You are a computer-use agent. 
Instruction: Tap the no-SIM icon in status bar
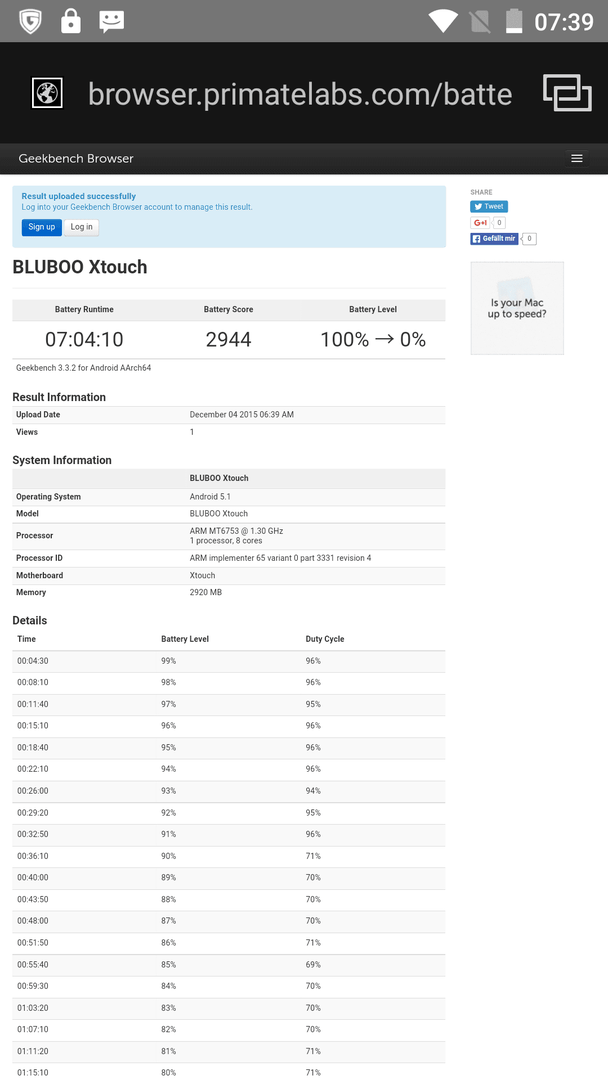coord(480,21)
